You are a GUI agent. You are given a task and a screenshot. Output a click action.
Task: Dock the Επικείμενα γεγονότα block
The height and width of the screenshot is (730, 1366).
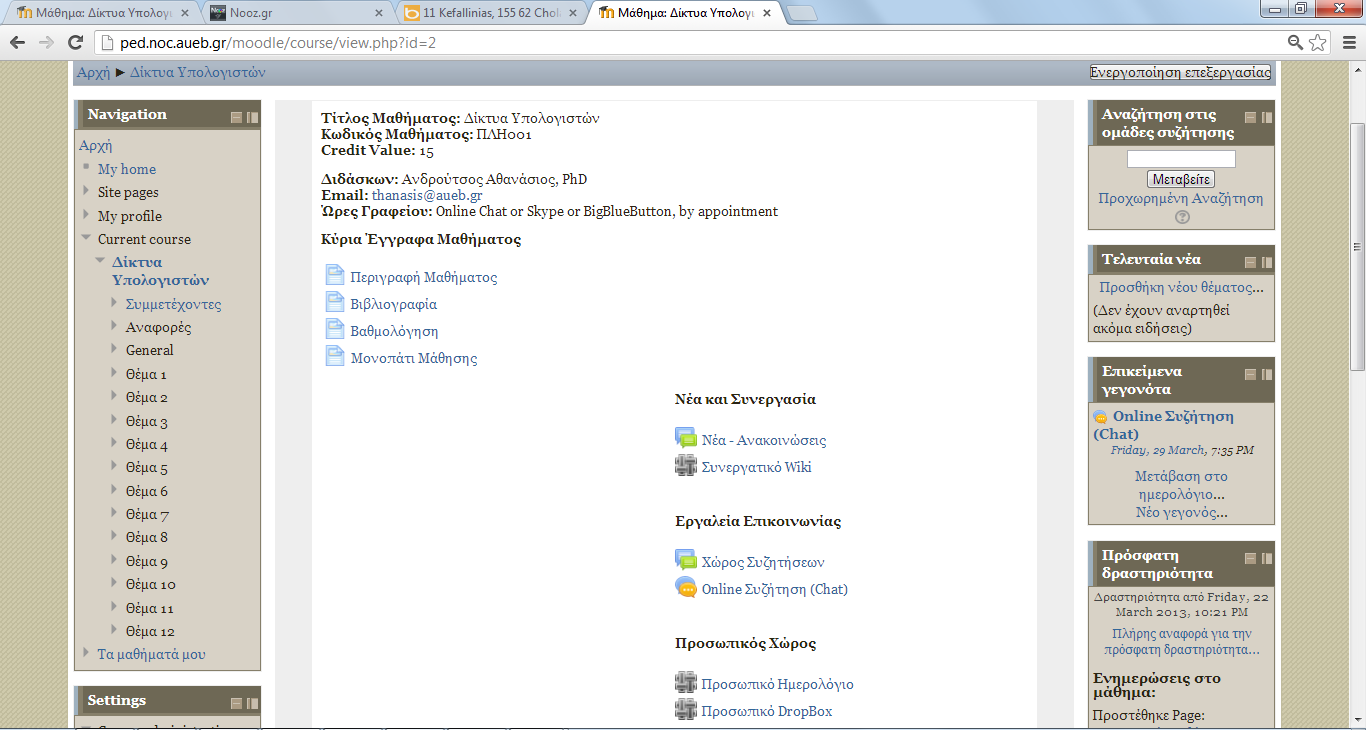coord(1266,374)
